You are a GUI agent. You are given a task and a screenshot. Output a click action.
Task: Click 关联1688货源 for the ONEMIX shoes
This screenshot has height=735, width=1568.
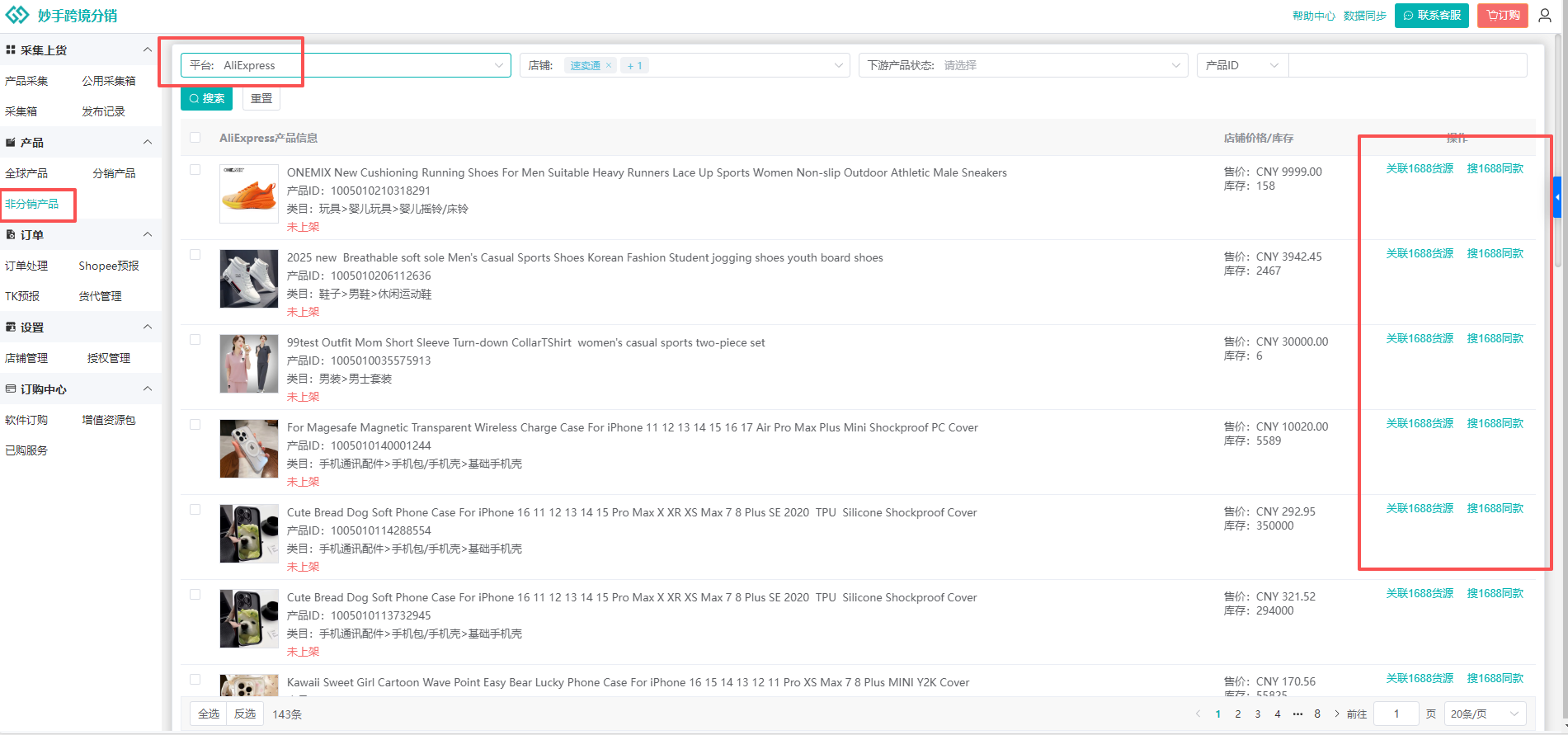(x=1420, y=168)
